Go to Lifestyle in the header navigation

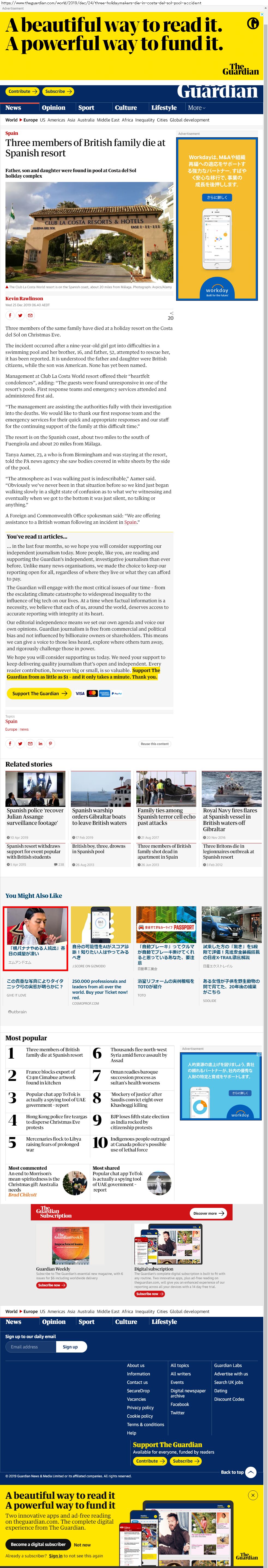pyautogui.click(x=164, y=108)
